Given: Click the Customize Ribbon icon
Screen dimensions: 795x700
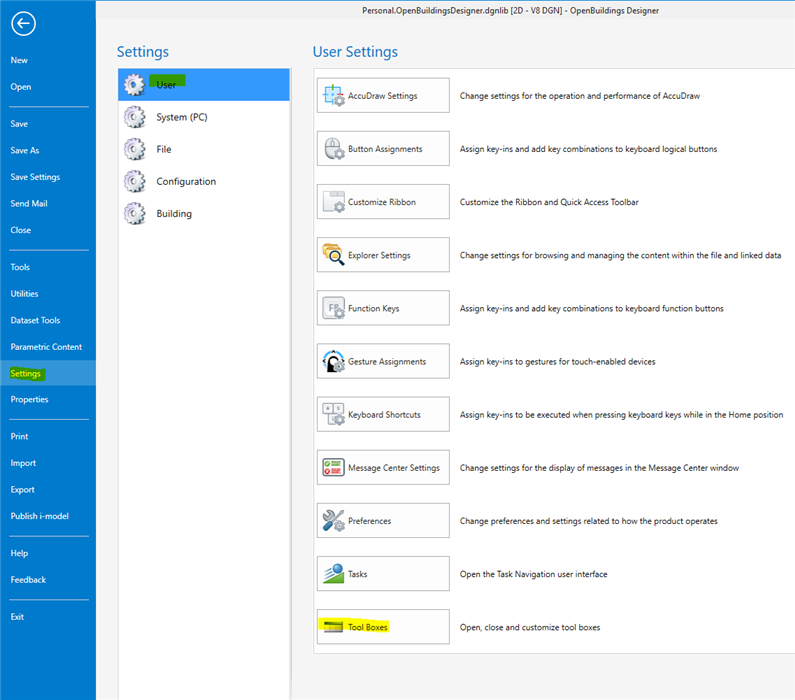Looking at the screenshot, I should pyautogui.click(x=334, y=202).
